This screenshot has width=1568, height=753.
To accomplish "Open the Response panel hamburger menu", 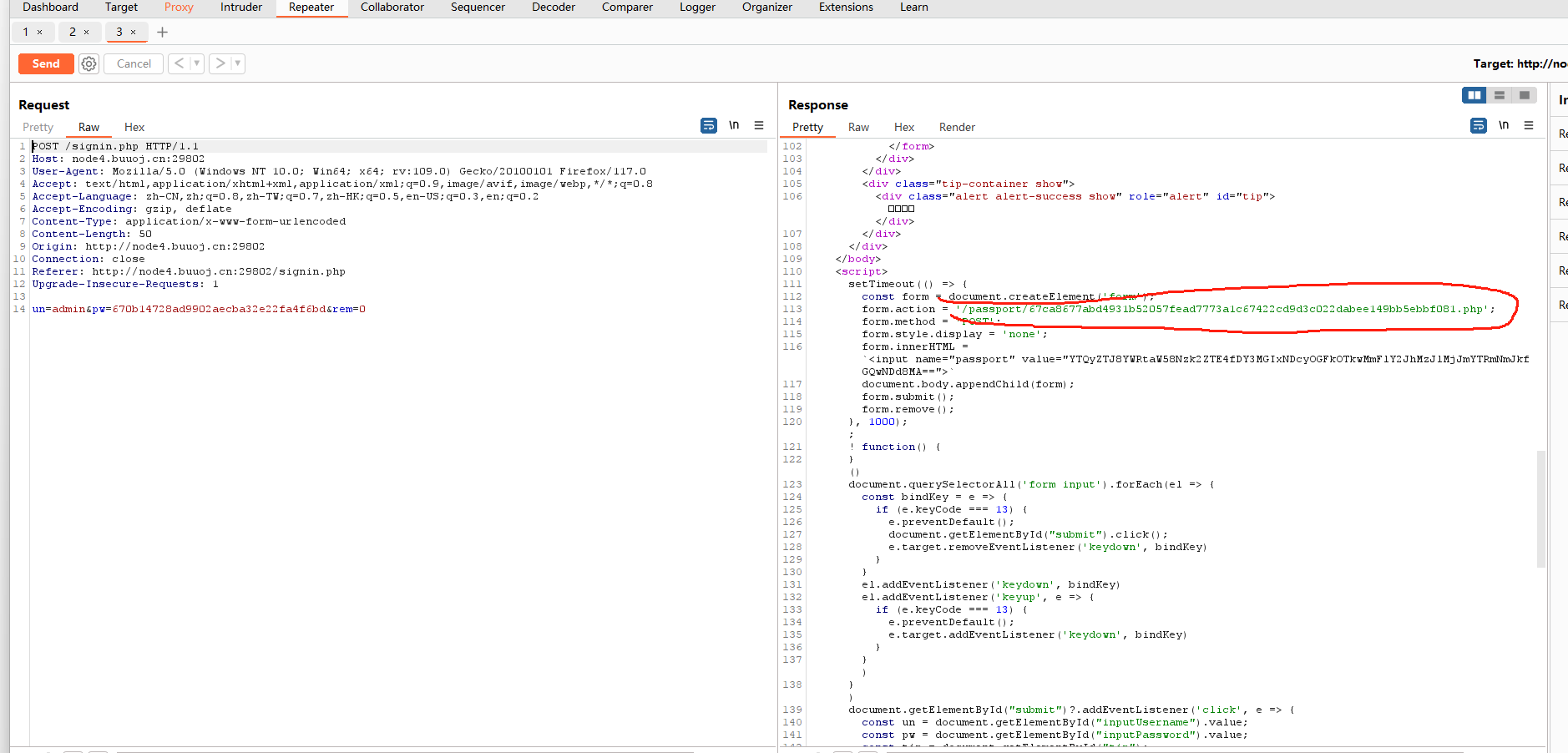I will coord(1529,126).
